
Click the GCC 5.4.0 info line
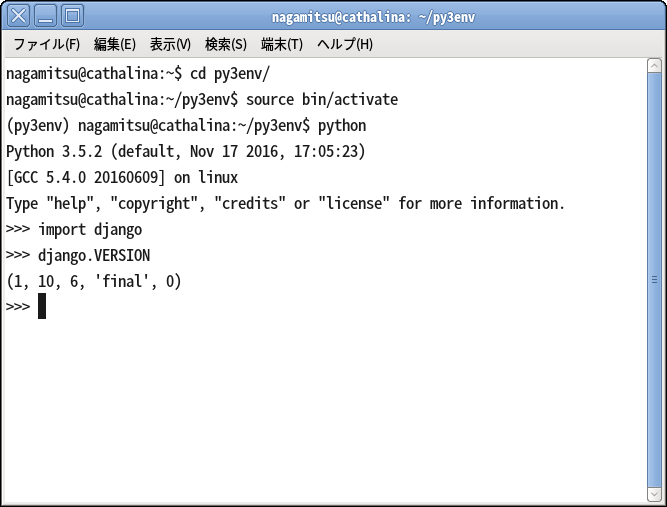coord(122,177)
